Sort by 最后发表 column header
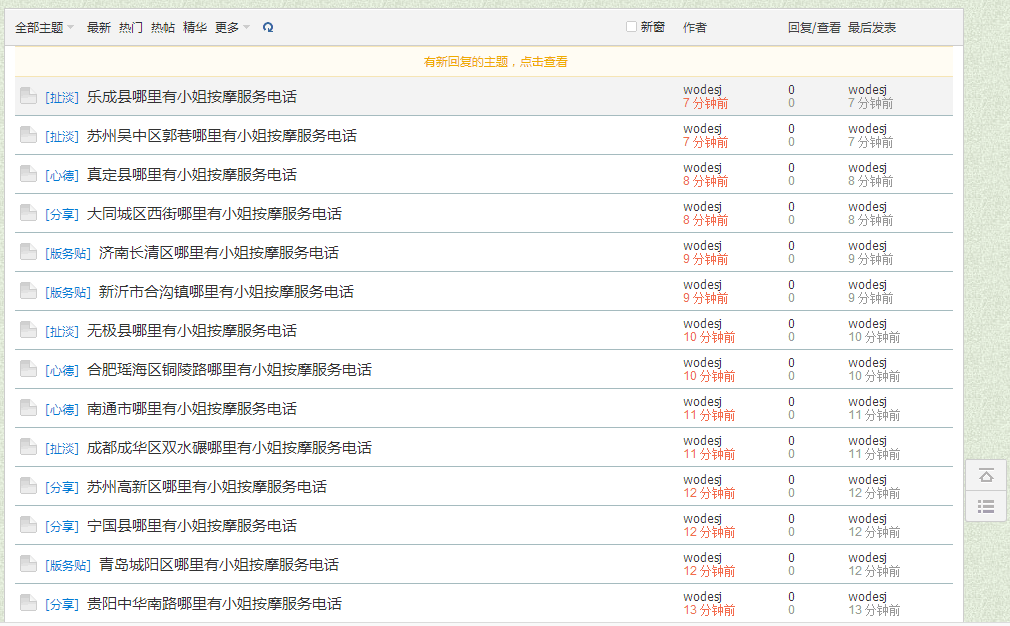This screenshot has height=626, width=1010. coord(872,28)
